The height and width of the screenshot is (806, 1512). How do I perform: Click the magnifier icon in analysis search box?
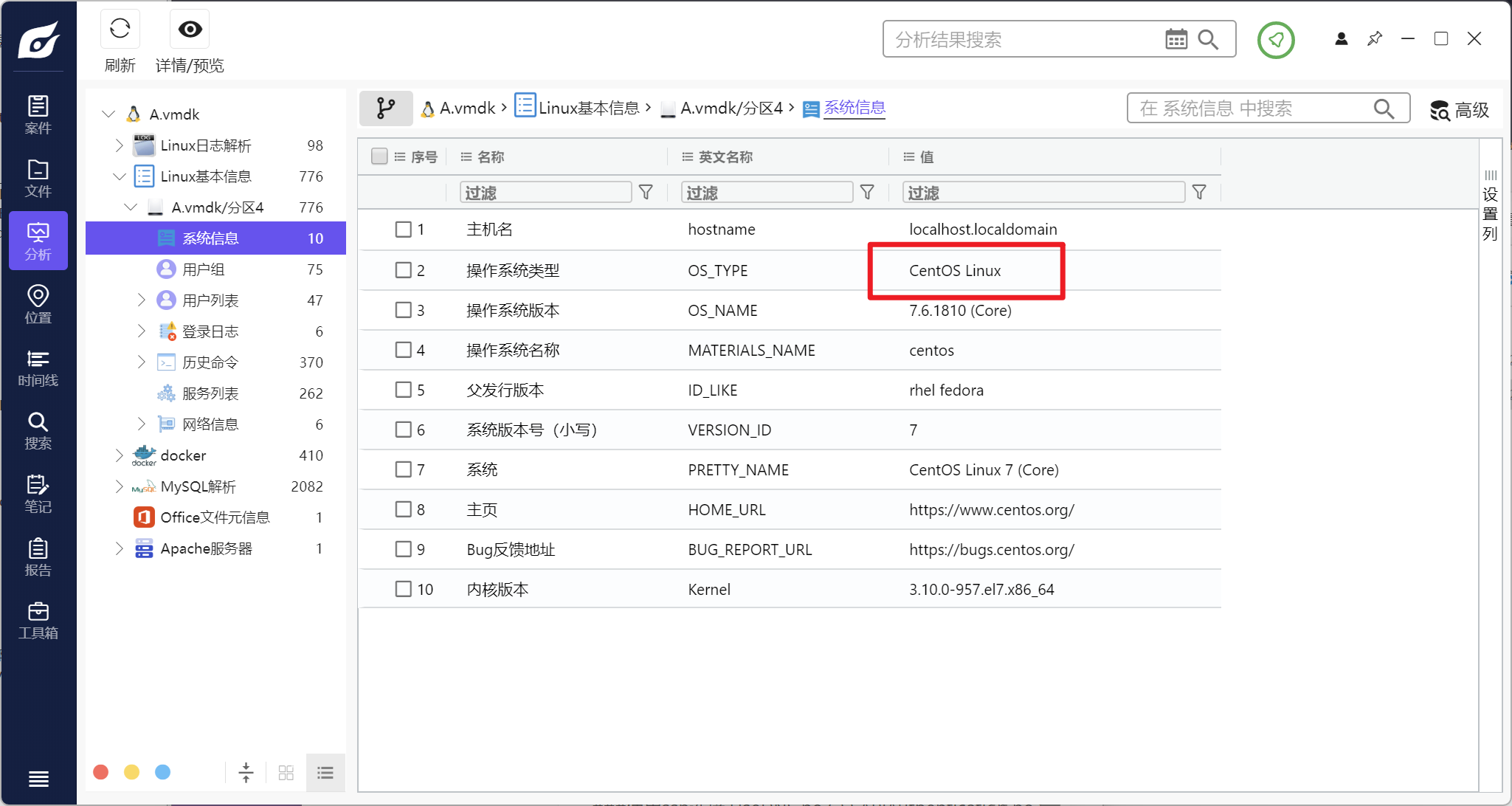pos(1208,39)
